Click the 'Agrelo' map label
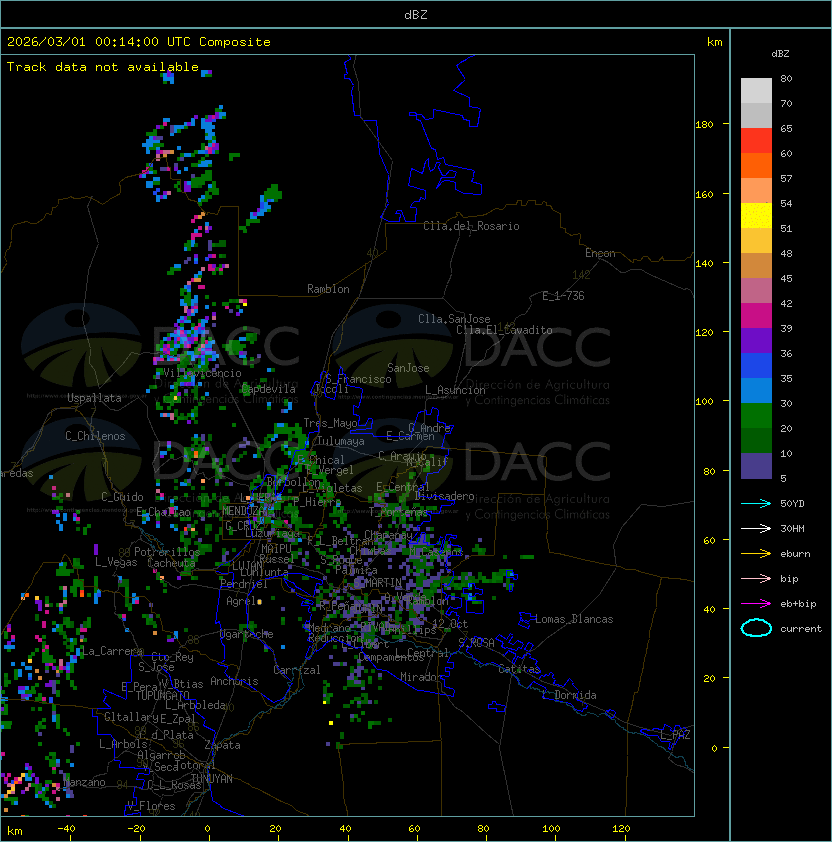Viewport: 832px width, 842px height. [x=243, y=601]
